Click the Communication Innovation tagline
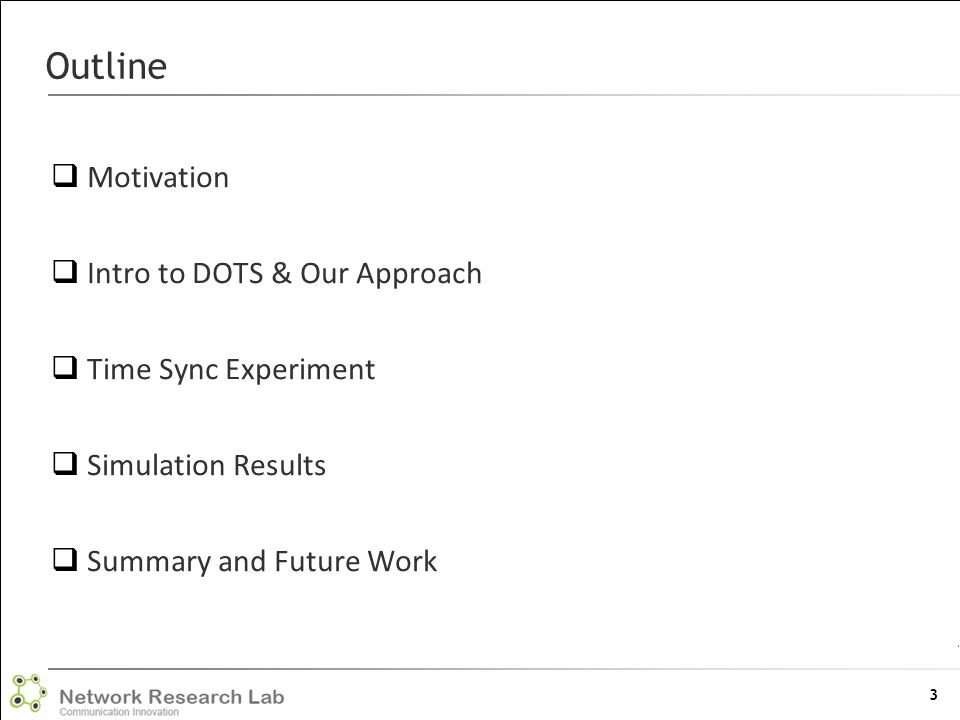 pos(119,712)
